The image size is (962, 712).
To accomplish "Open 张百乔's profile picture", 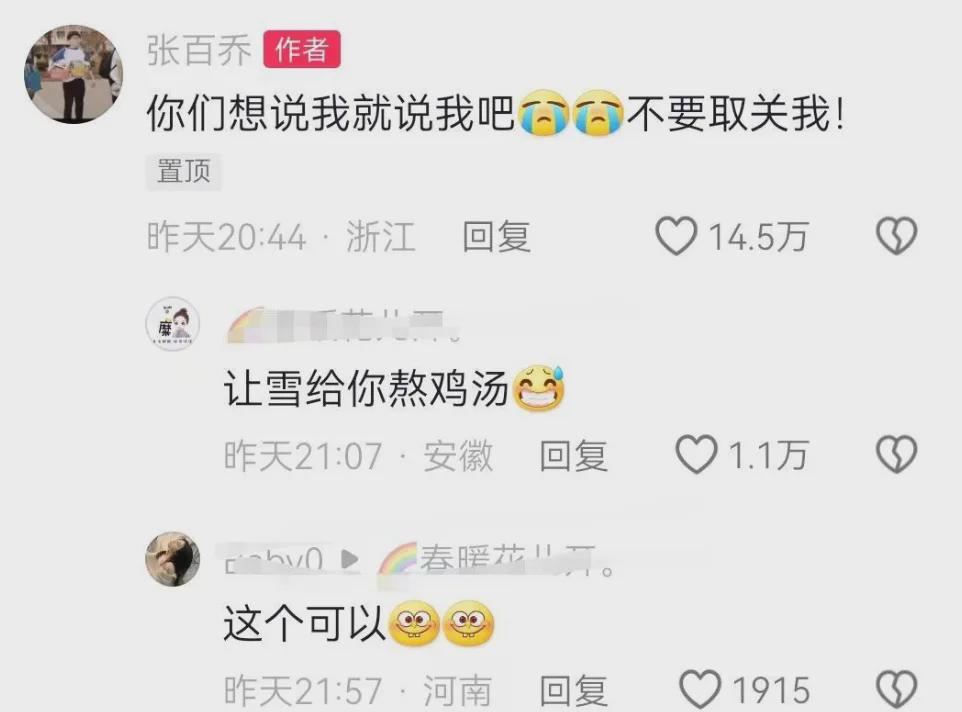I will coord(73,74).
